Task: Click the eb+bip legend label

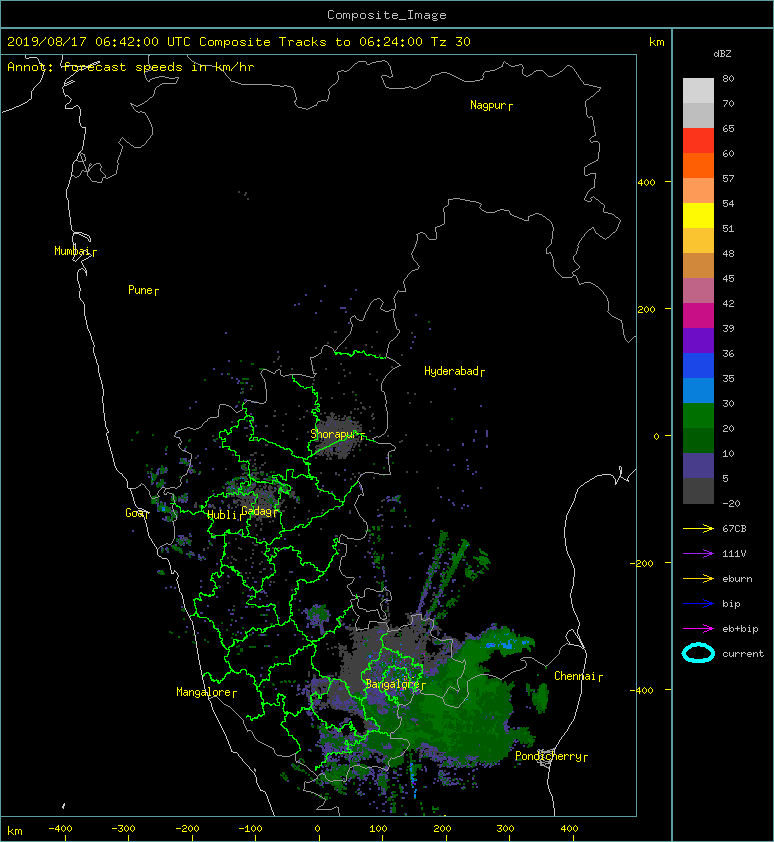Action: click(740, 629)
